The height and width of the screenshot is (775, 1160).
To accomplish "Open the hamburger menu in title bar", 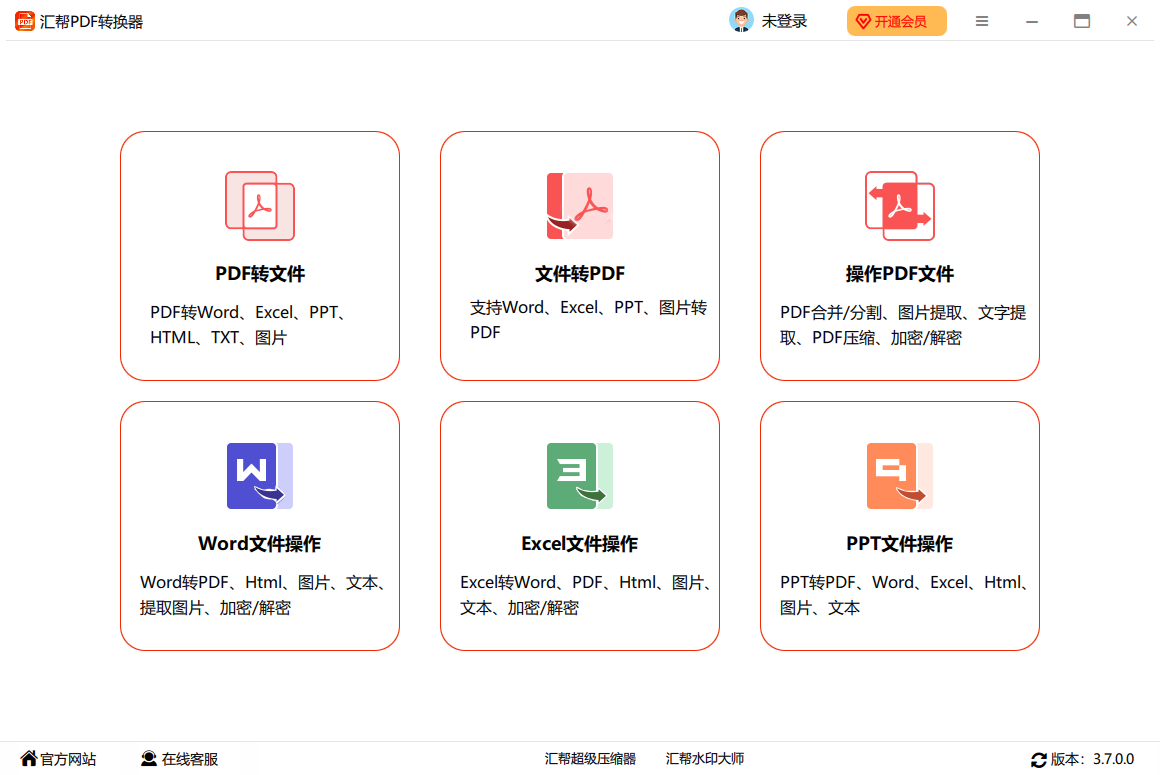I will point(982,21).
